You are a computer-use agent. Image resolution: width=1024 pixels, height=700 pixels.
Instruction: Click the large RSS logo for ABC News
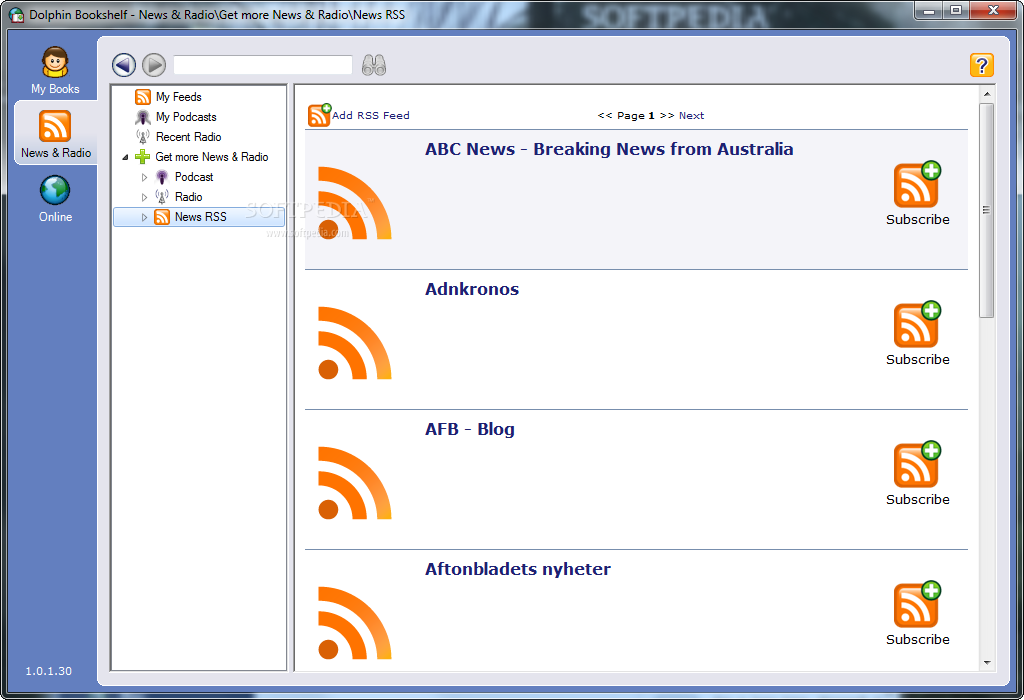(355, 202)
